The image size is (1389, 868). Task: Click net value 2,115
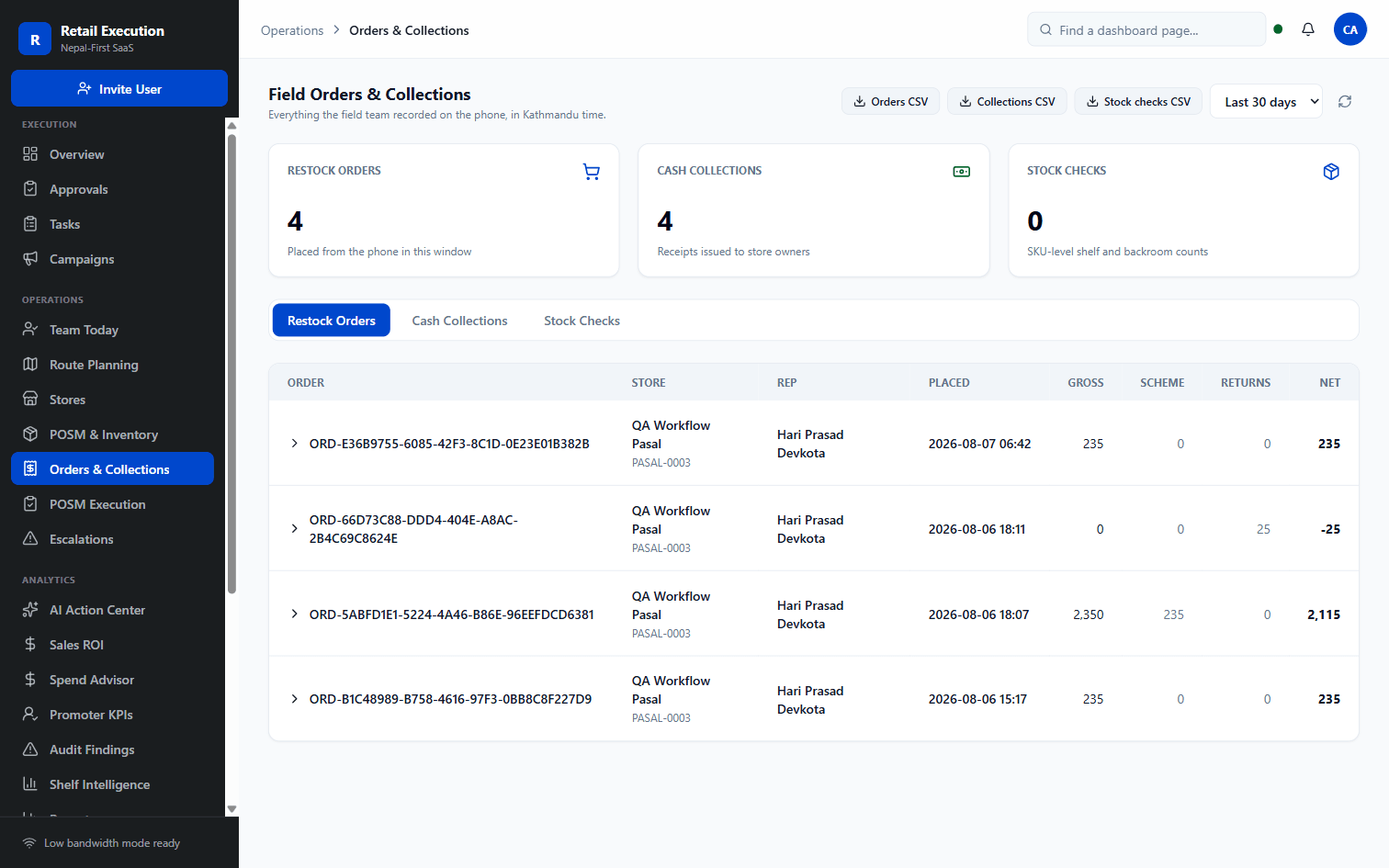1324,614
